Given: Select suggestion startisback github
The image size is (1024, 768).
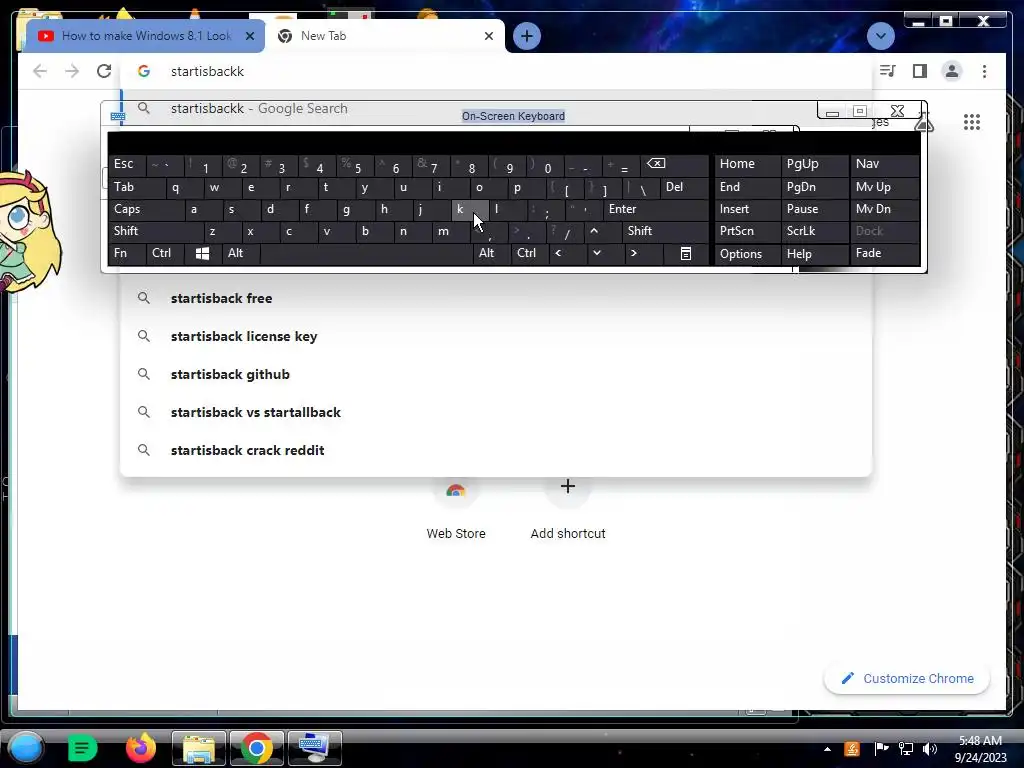Looking at the screenshot, I should (x=496, y=374).
